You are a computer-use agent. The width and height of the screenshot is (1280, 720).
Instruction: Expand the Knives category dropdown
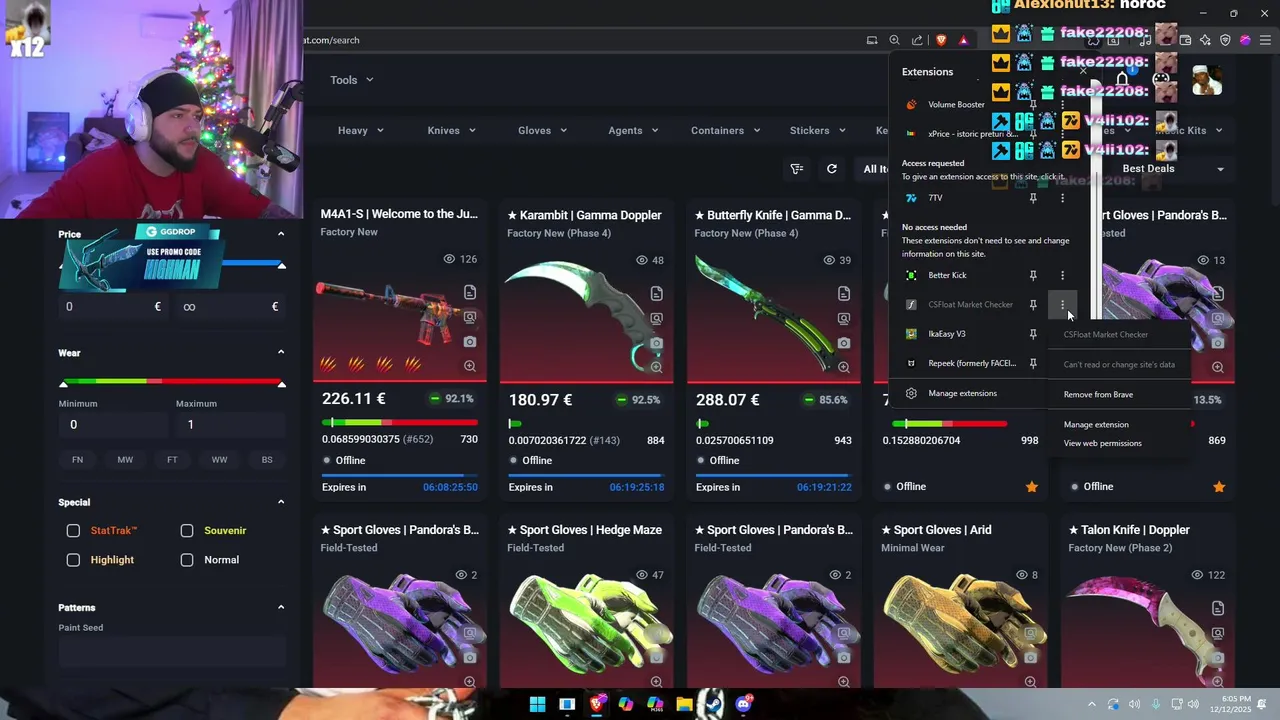pyautogui.click(x=452, y=130)
